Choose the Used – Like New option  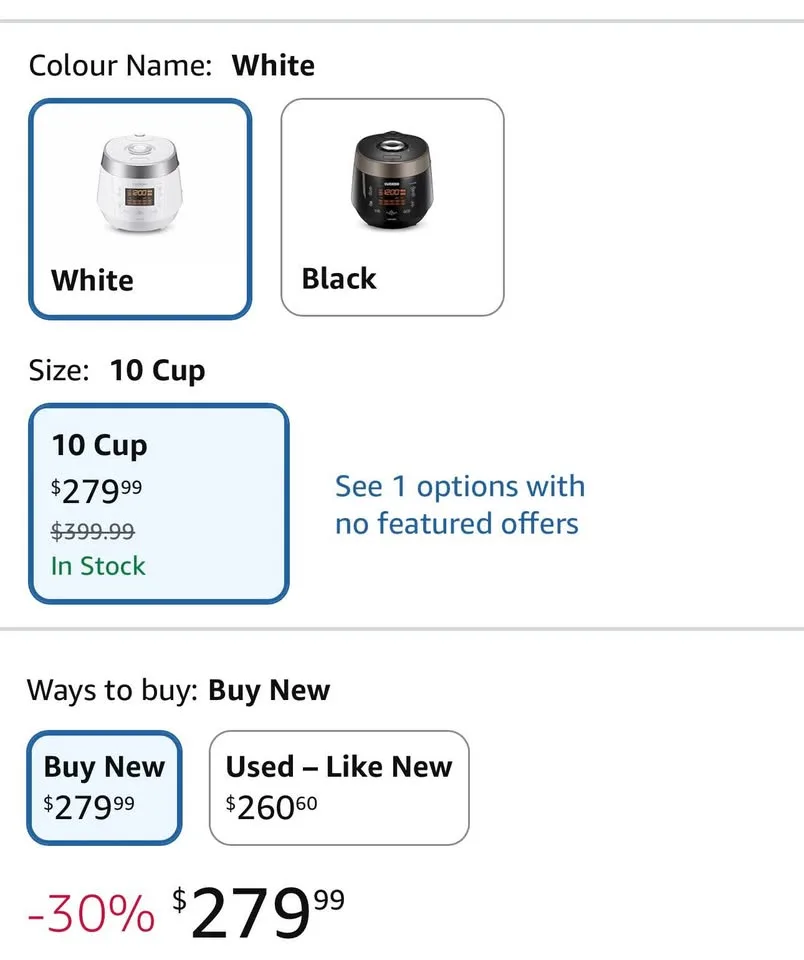coord(338,786)
